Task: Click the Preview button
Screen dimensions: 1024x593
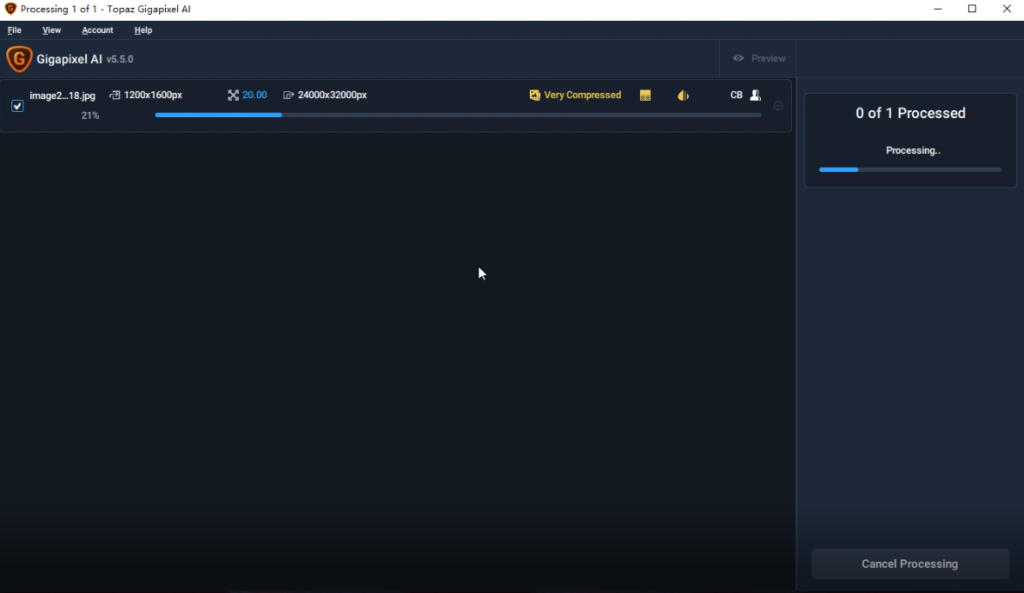Action: click(759, 58)
